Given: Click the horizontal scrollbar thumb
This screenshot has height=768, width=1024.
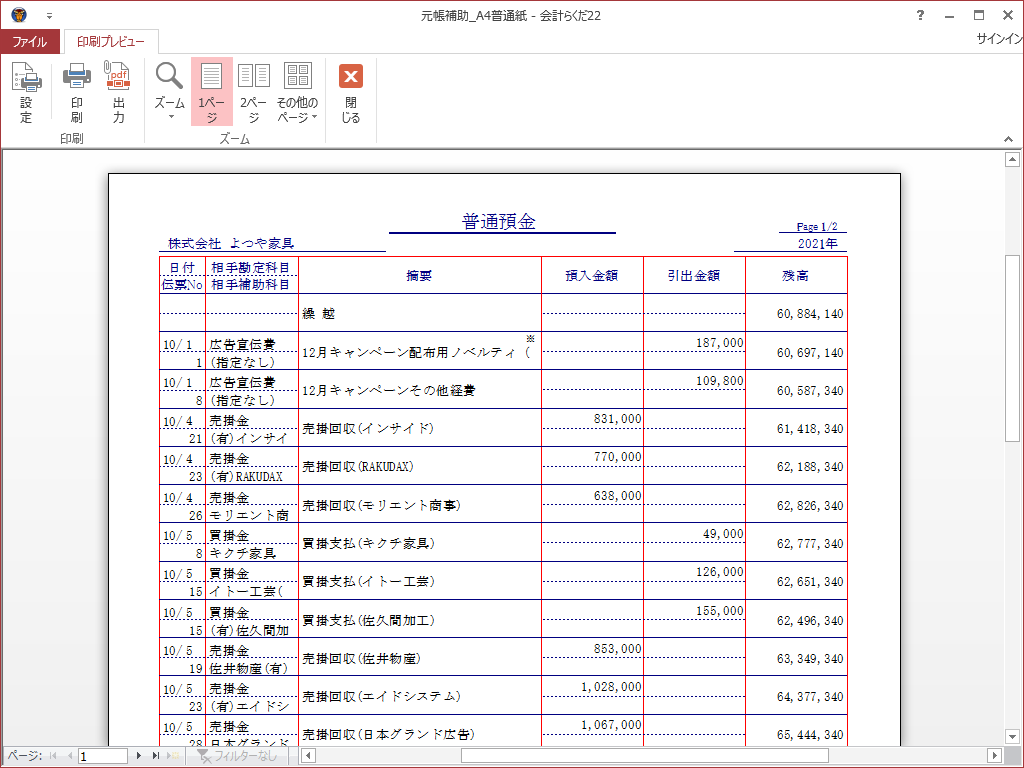Looking at the screenshot, I should pos(645,756).
